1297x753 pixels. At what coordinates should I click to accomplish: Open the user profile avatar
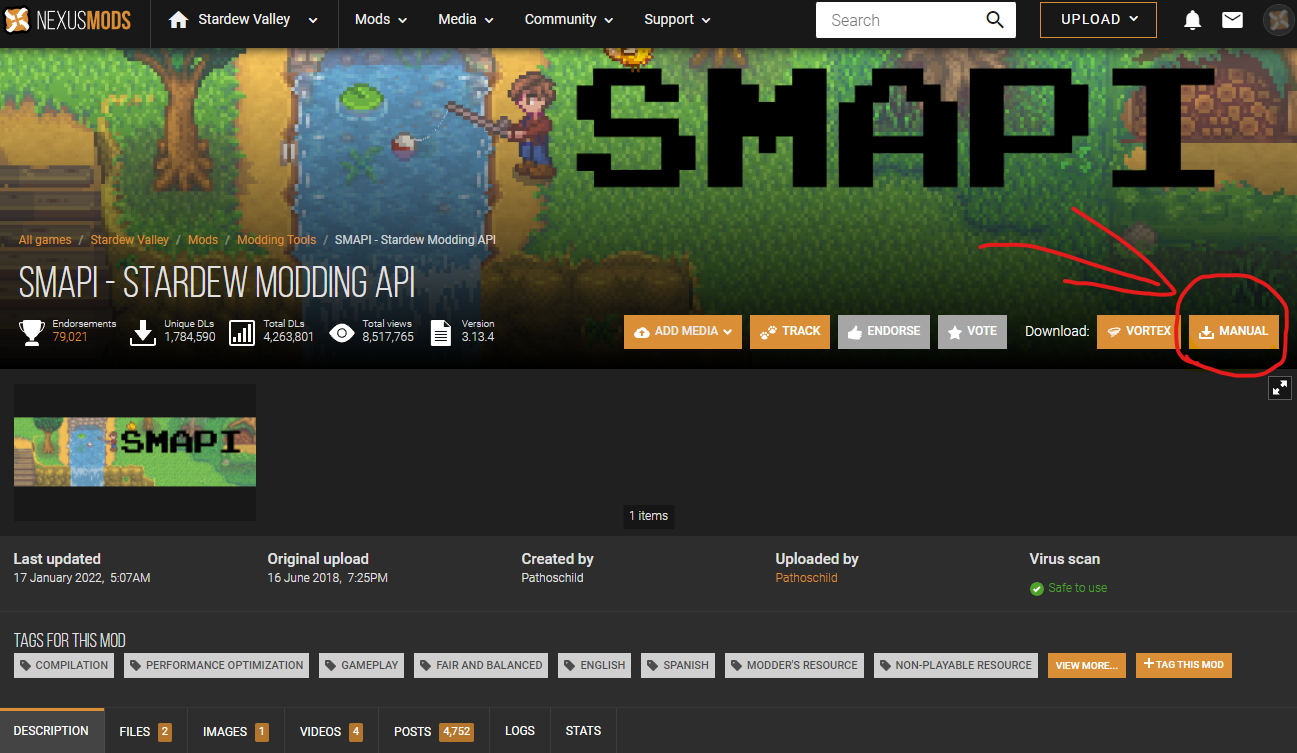1278,20
